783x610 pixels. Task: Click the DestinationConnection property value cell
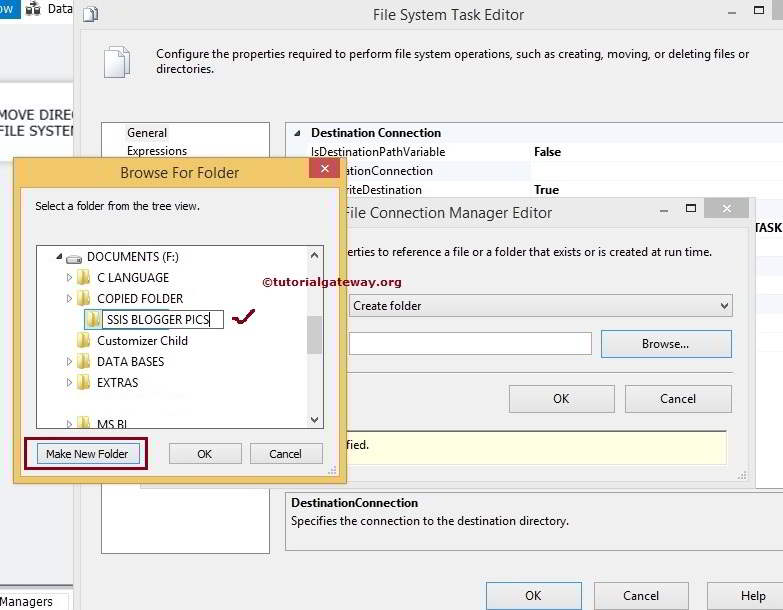pyautogui.click(x=657, y=171)
